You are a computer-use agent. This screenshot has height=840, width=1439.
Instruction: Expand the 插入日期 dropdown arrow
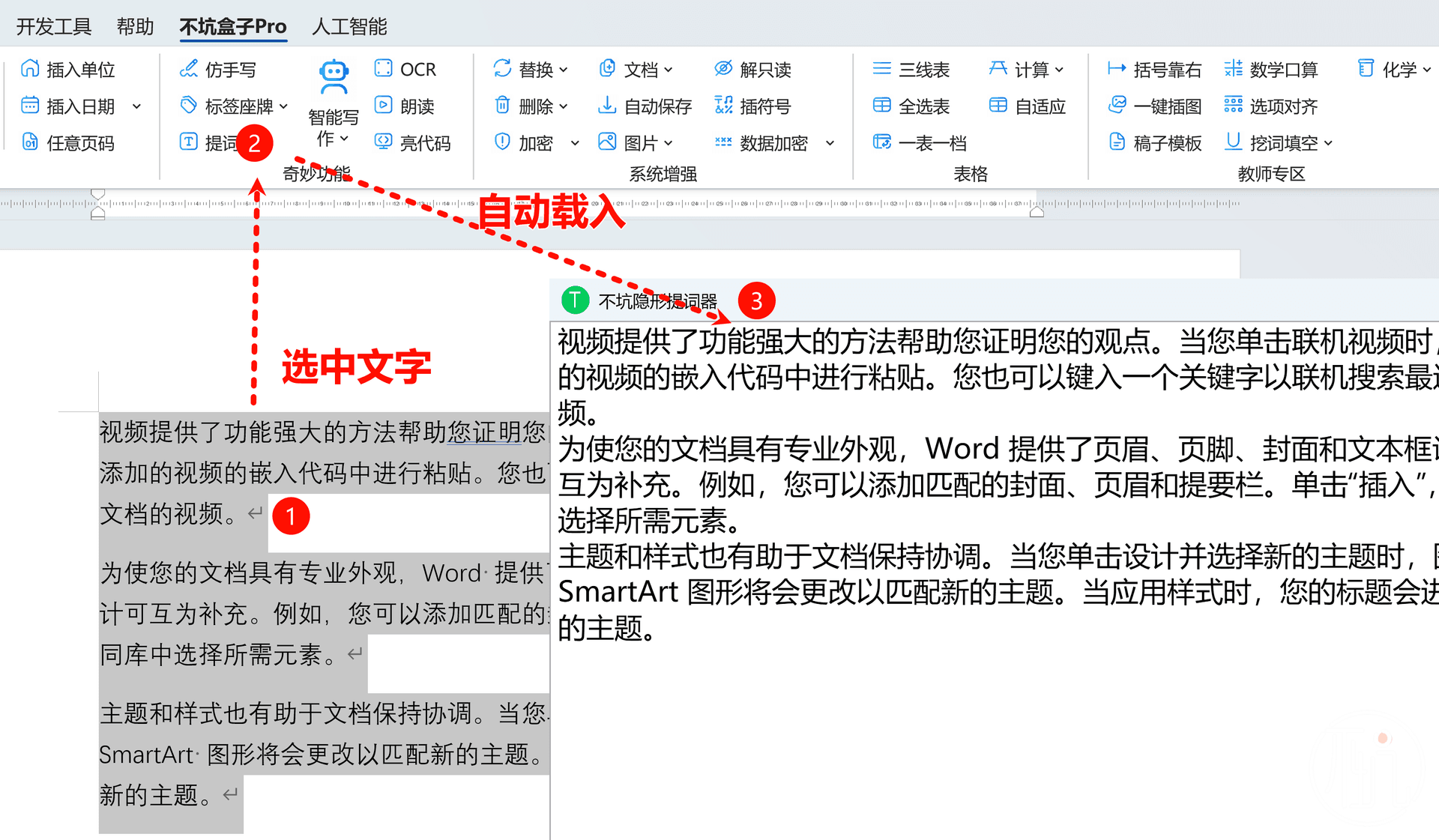point(136,106)
